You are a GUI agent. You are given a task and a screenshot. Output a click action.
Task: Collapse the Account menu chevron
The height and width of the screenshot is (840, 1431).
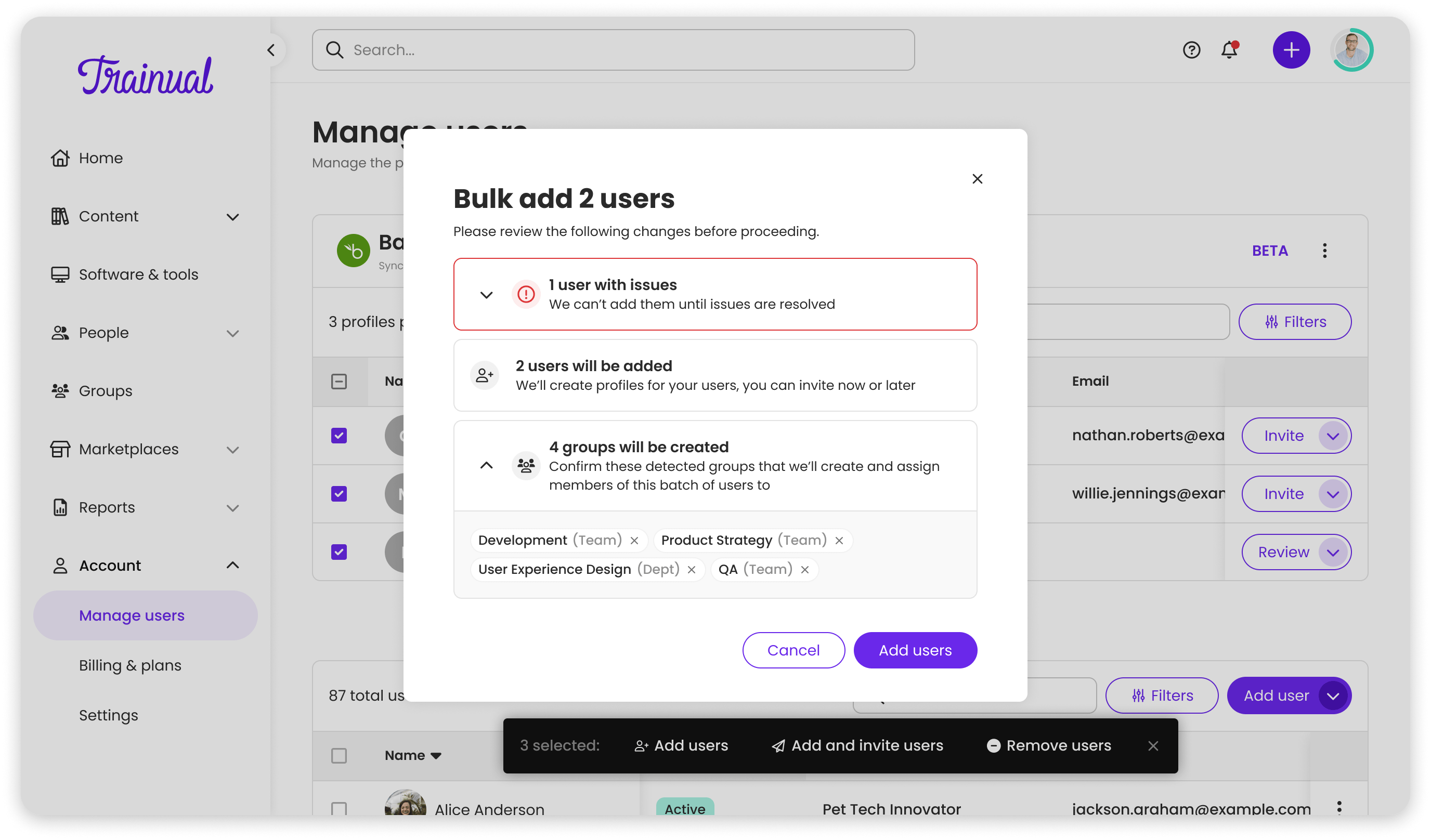232,566
